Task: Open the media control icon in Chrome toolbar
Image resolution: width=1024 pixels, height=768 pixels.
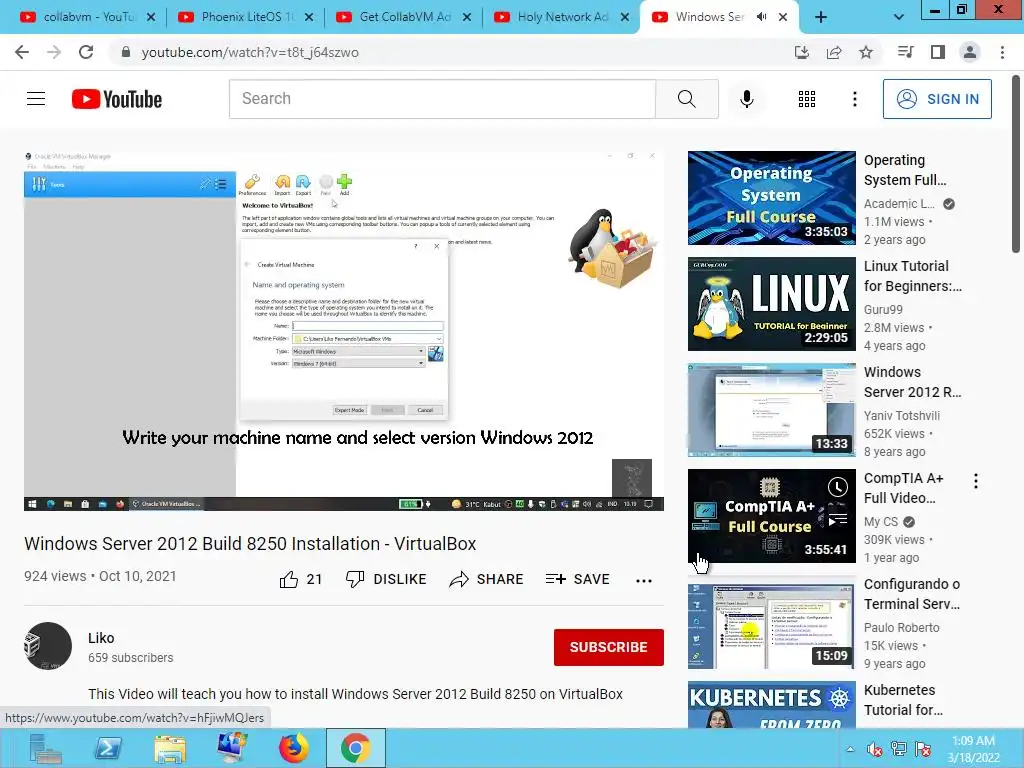Action: [x=905, y=52]
